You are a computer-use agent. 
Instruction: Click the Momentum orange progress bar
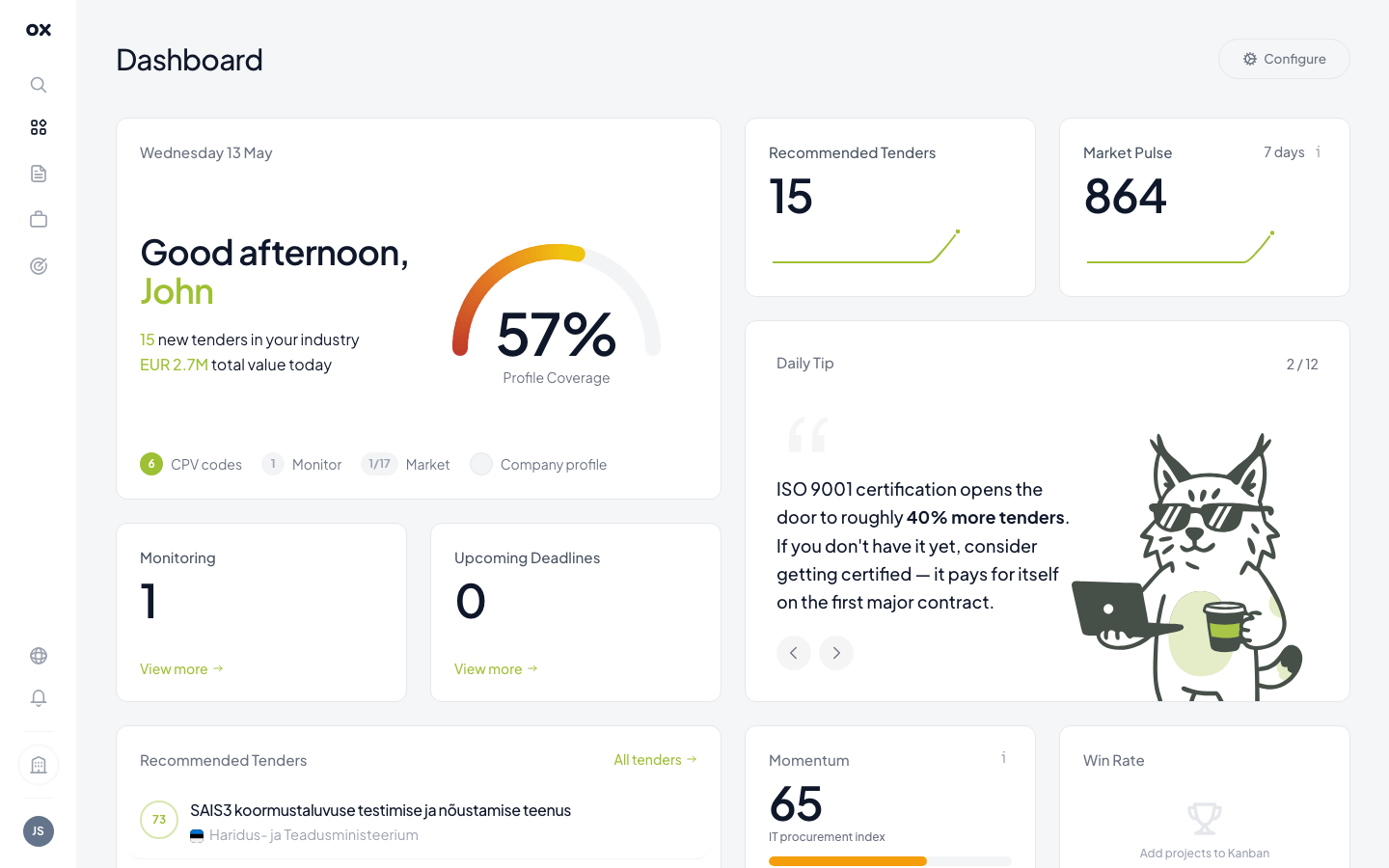(x=848, y=861)
